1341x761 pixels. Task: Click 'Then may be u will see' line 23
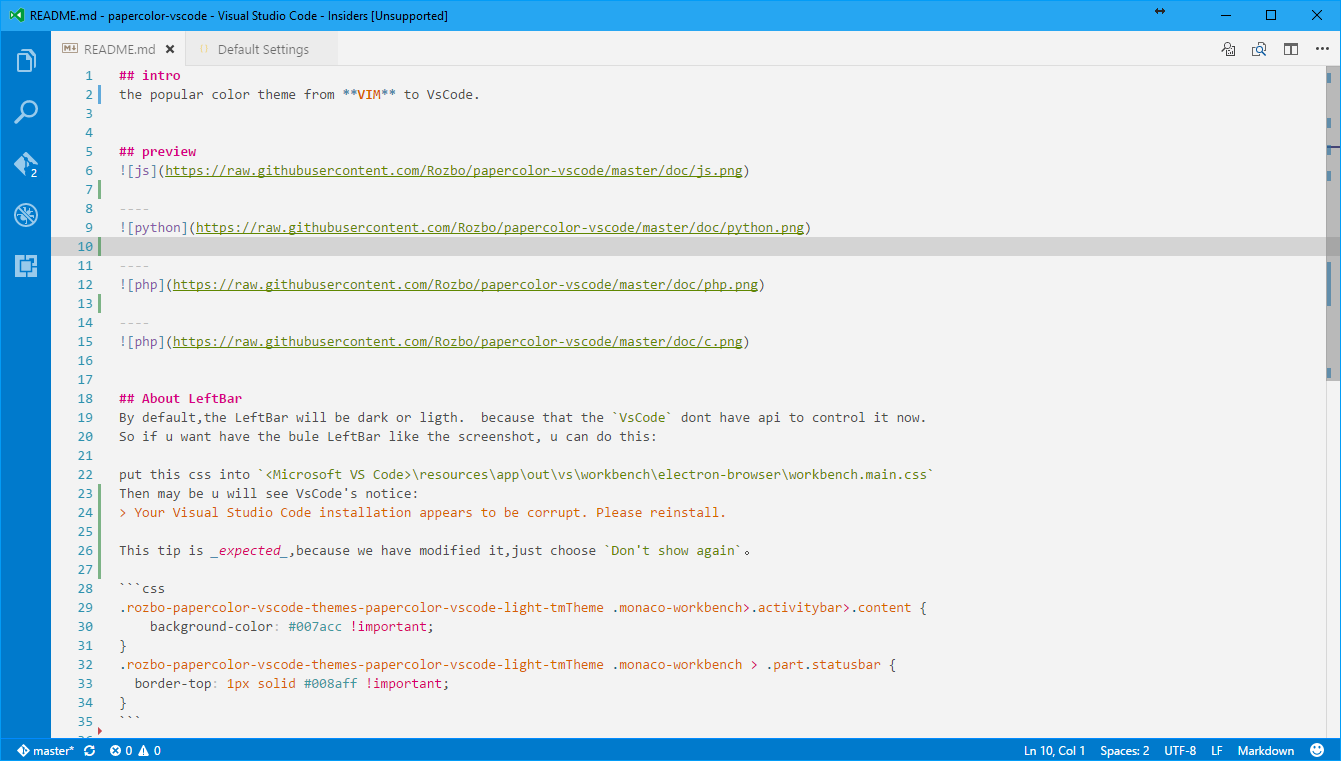click(x=269, y=494)
